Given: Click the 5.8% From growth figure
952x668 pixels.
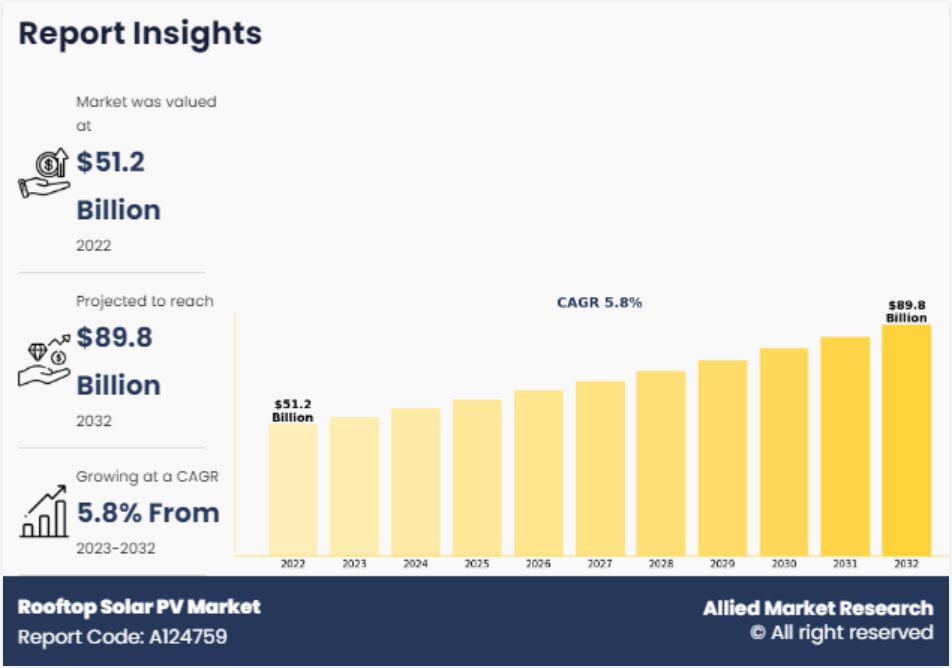Looking at the screenshot, I should pyautogui.click(x=148, y=513).
